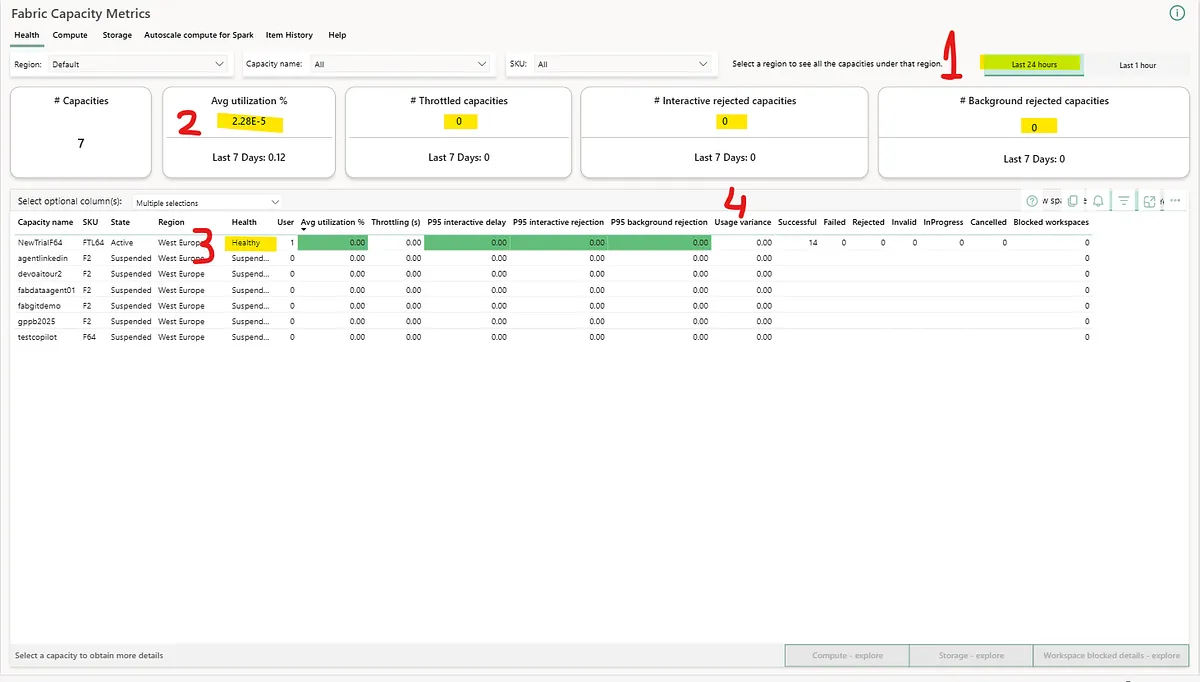Expand the optional columns Multiple selections dropdown
The width and height of the screenshot is (1200, 682).
tap(208, 202)
